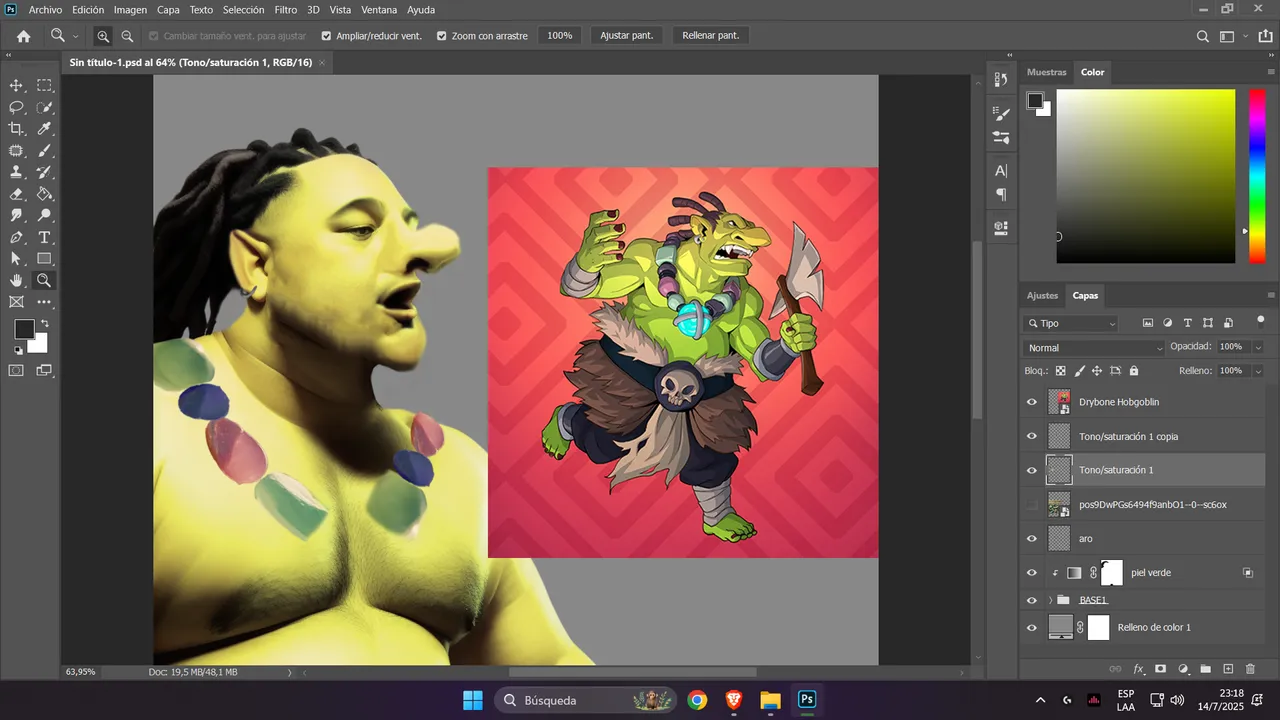Hide the aro layer
The width and height of the screenshot is (1280, 720).
tap(1032, 539)
